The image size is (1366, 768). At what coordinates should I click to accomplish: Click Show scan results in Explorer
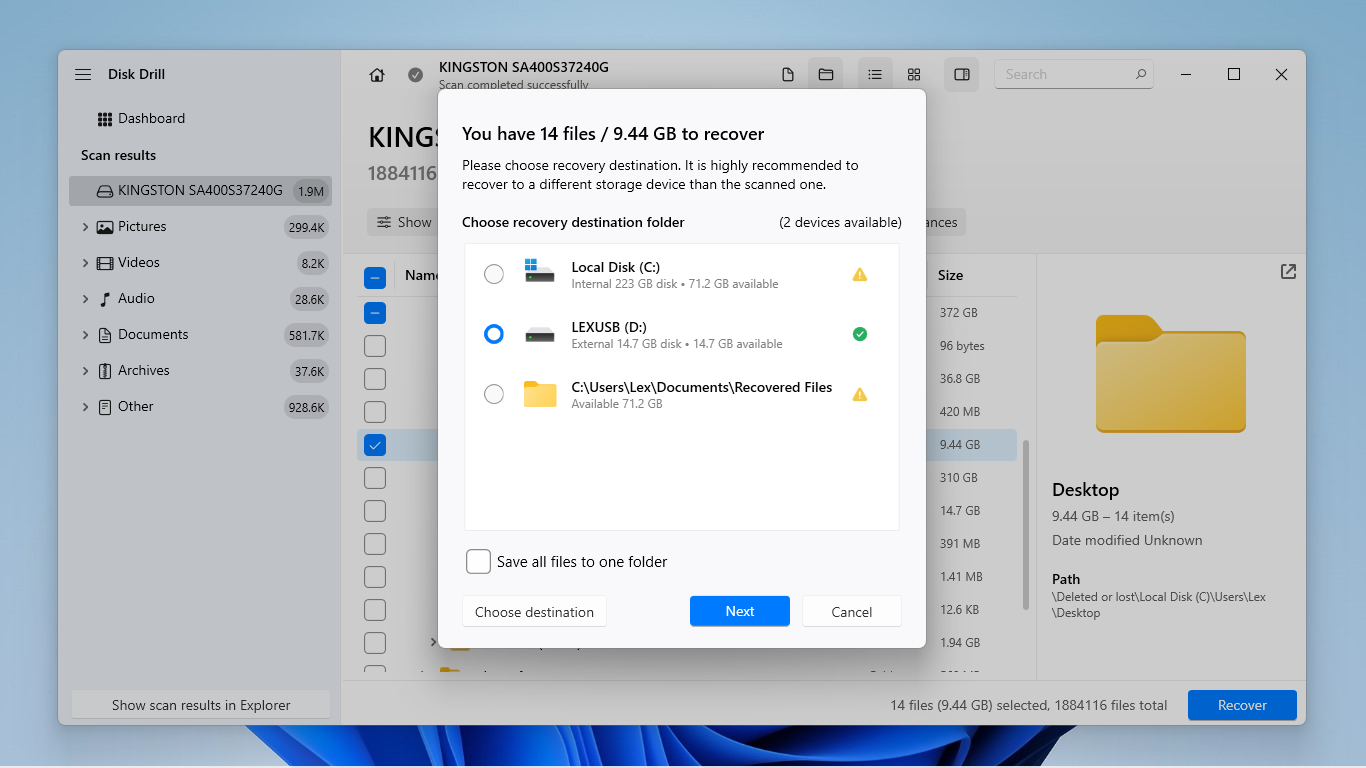[x=201, y=705]
